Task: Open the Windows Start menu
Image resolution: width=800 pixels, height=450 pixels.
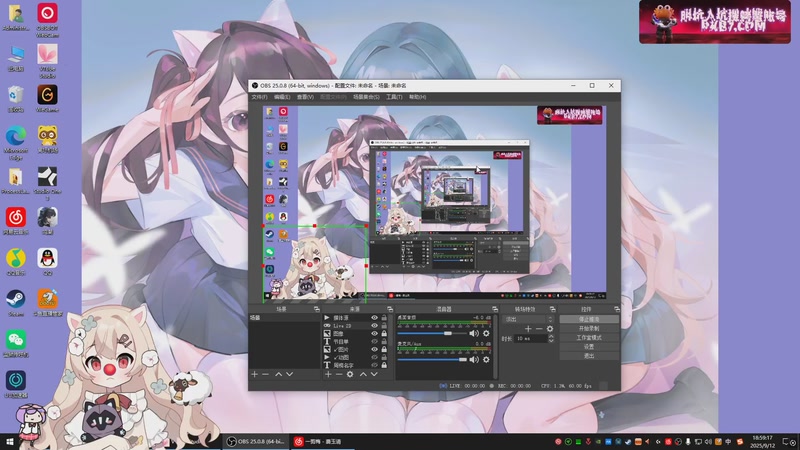Action: point(9,441)
